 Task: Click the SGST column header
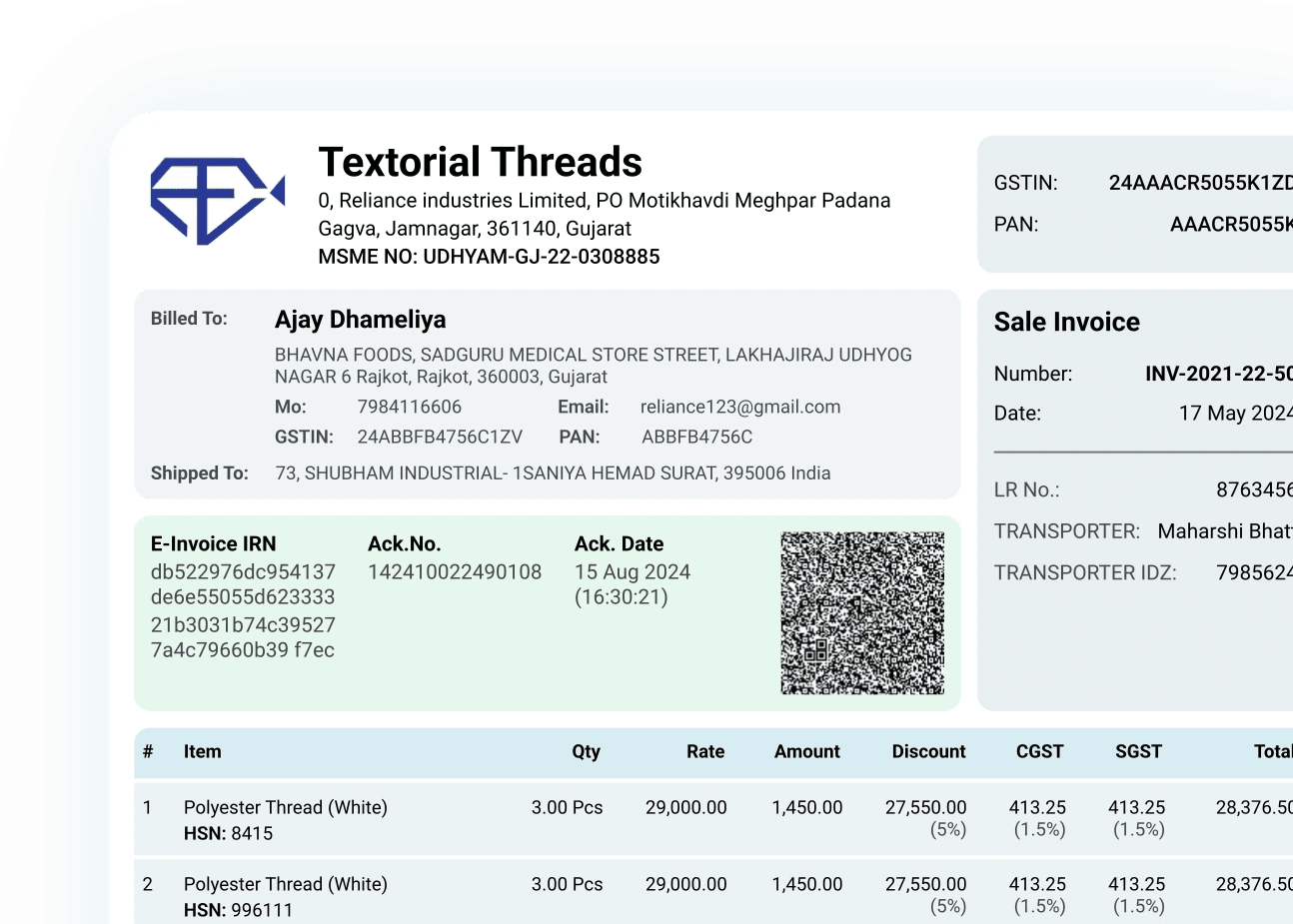point(1138,752)
